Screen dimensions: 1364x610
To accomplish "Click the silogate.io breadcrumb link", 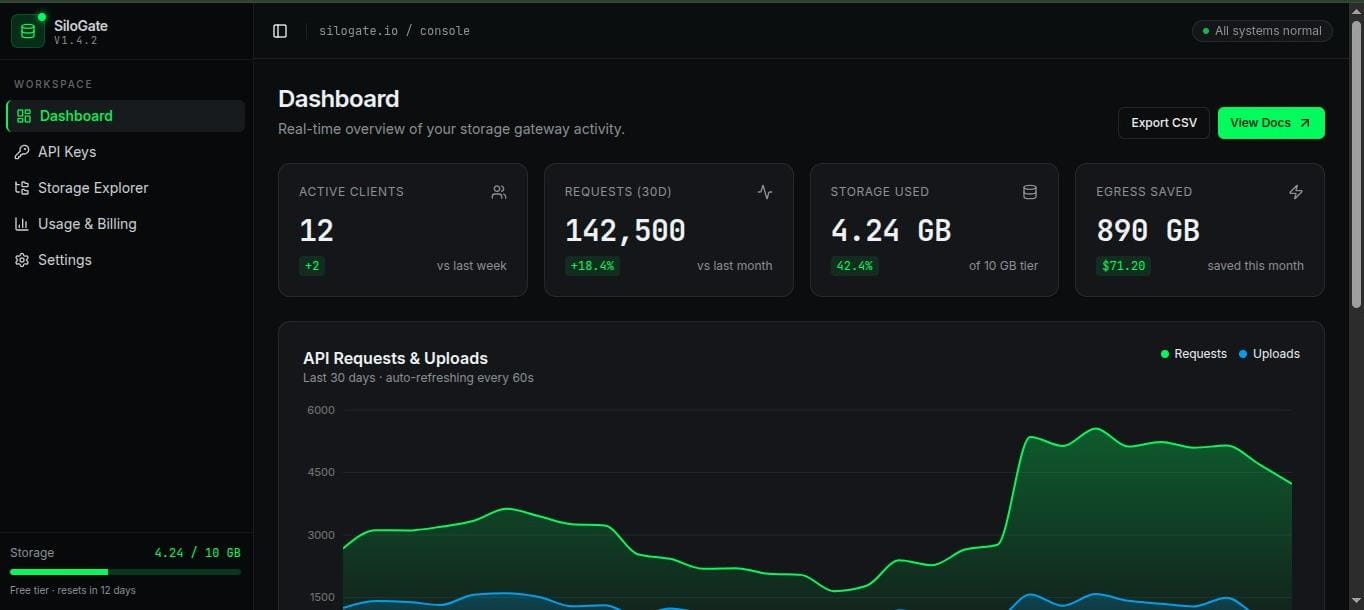I will [x=358, y=31].
